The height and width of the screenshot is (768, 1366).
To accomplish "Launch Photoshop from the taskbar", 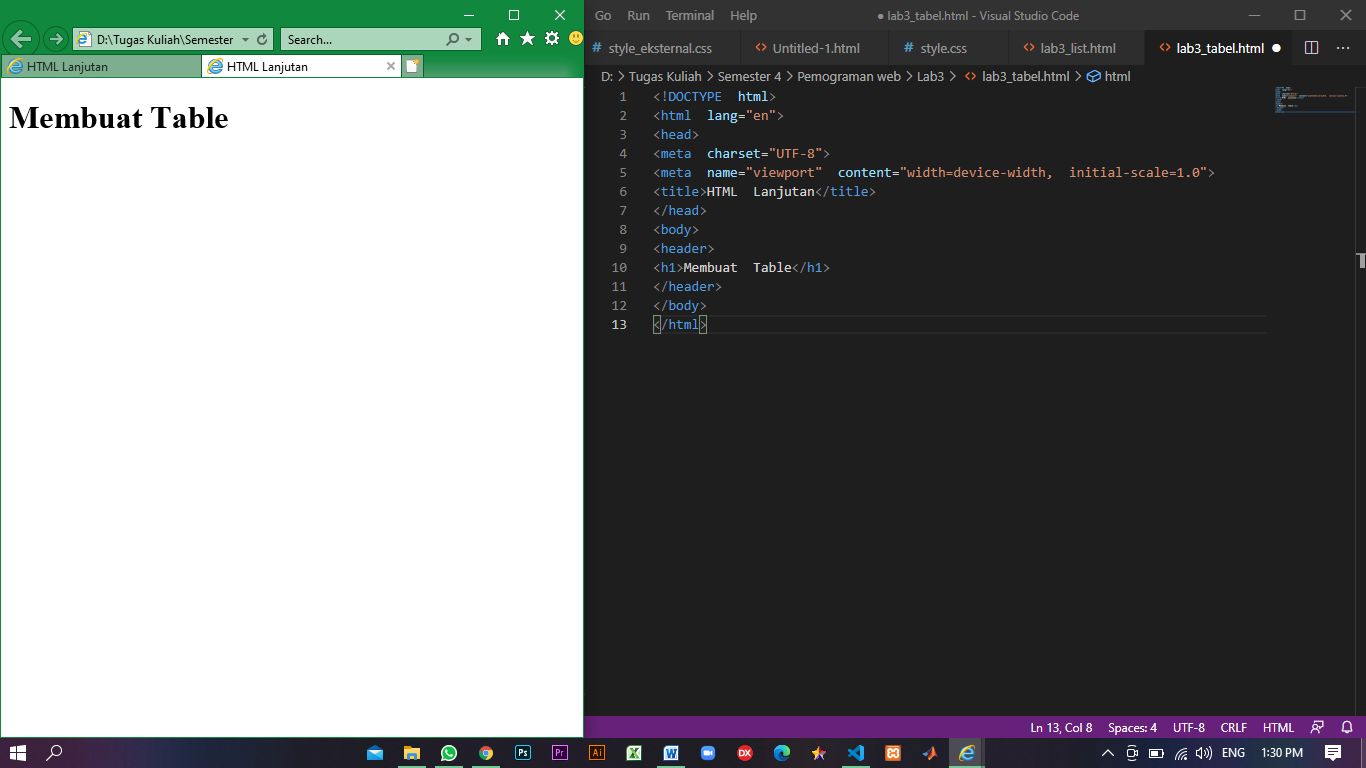I will (x=523, y=753).
